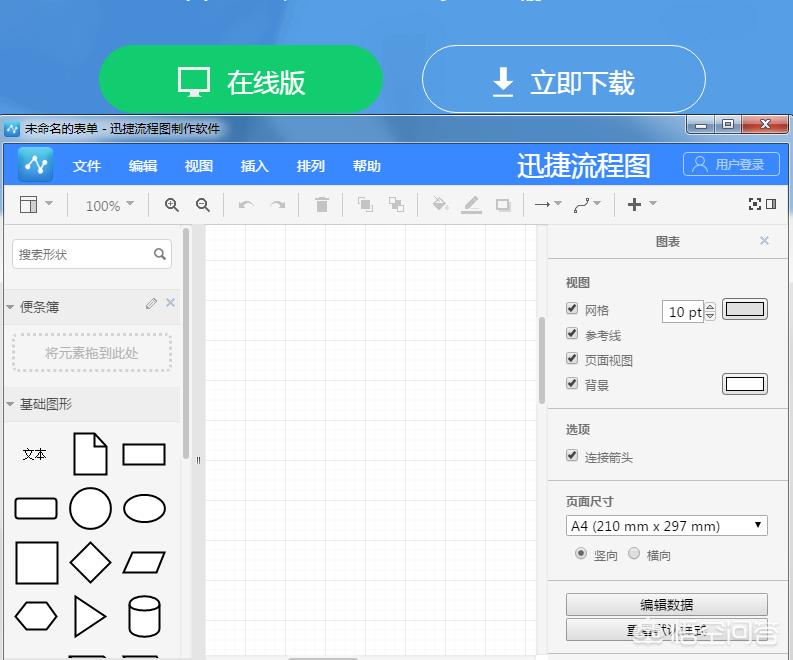Open the plus insert dropdown

(642, 204)
